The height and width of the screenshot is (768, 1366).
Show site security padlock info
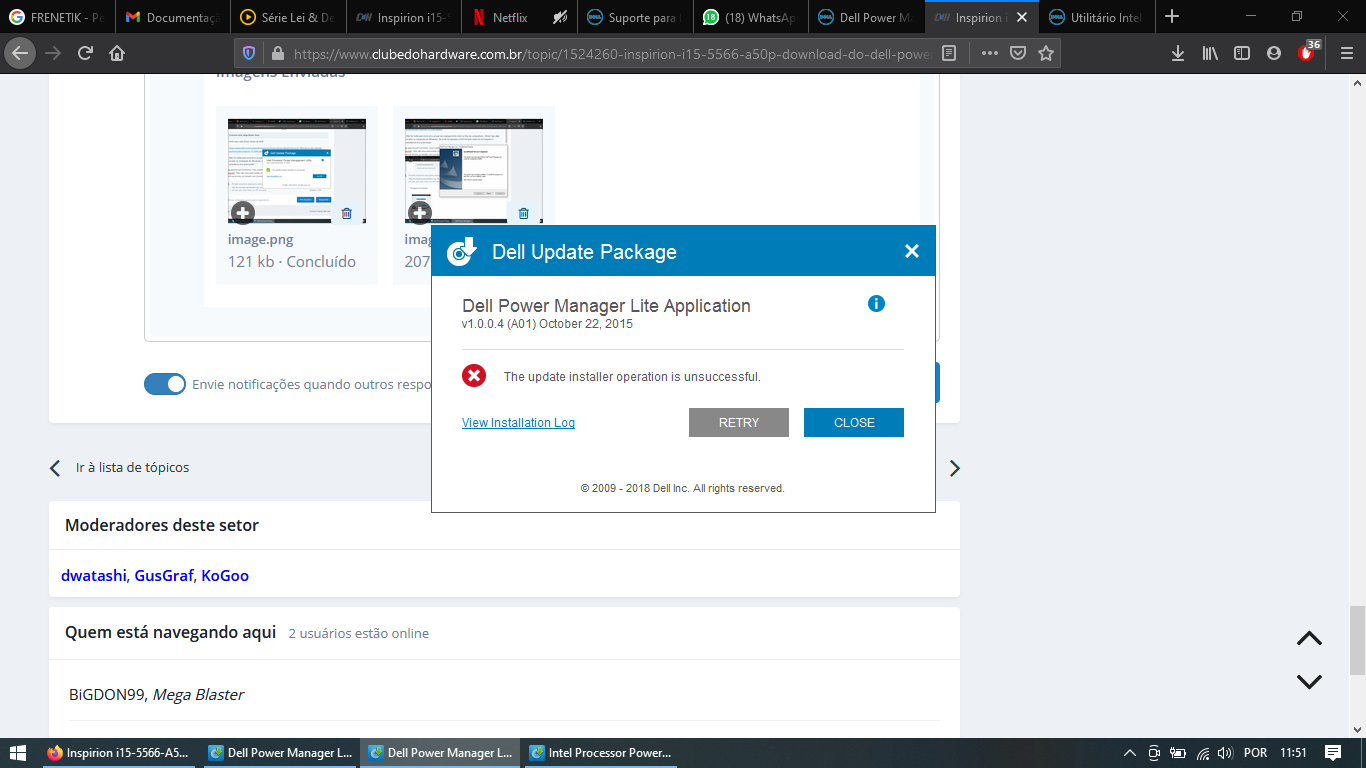pos(277,53)
